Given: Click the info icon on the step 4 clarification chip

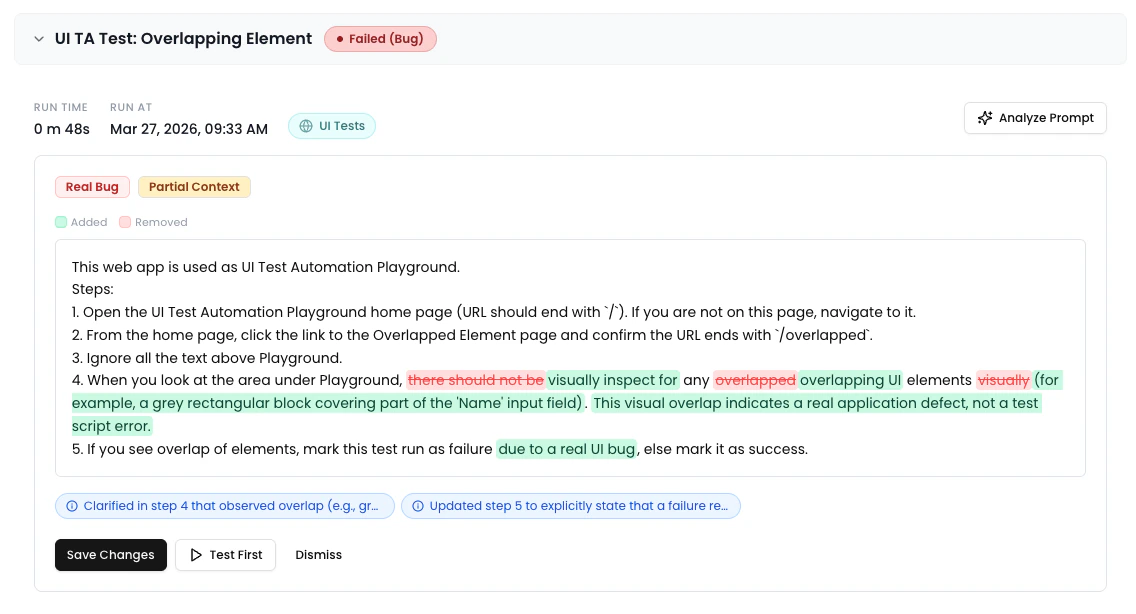Looking at the screenshot, I should coord(71,506).
